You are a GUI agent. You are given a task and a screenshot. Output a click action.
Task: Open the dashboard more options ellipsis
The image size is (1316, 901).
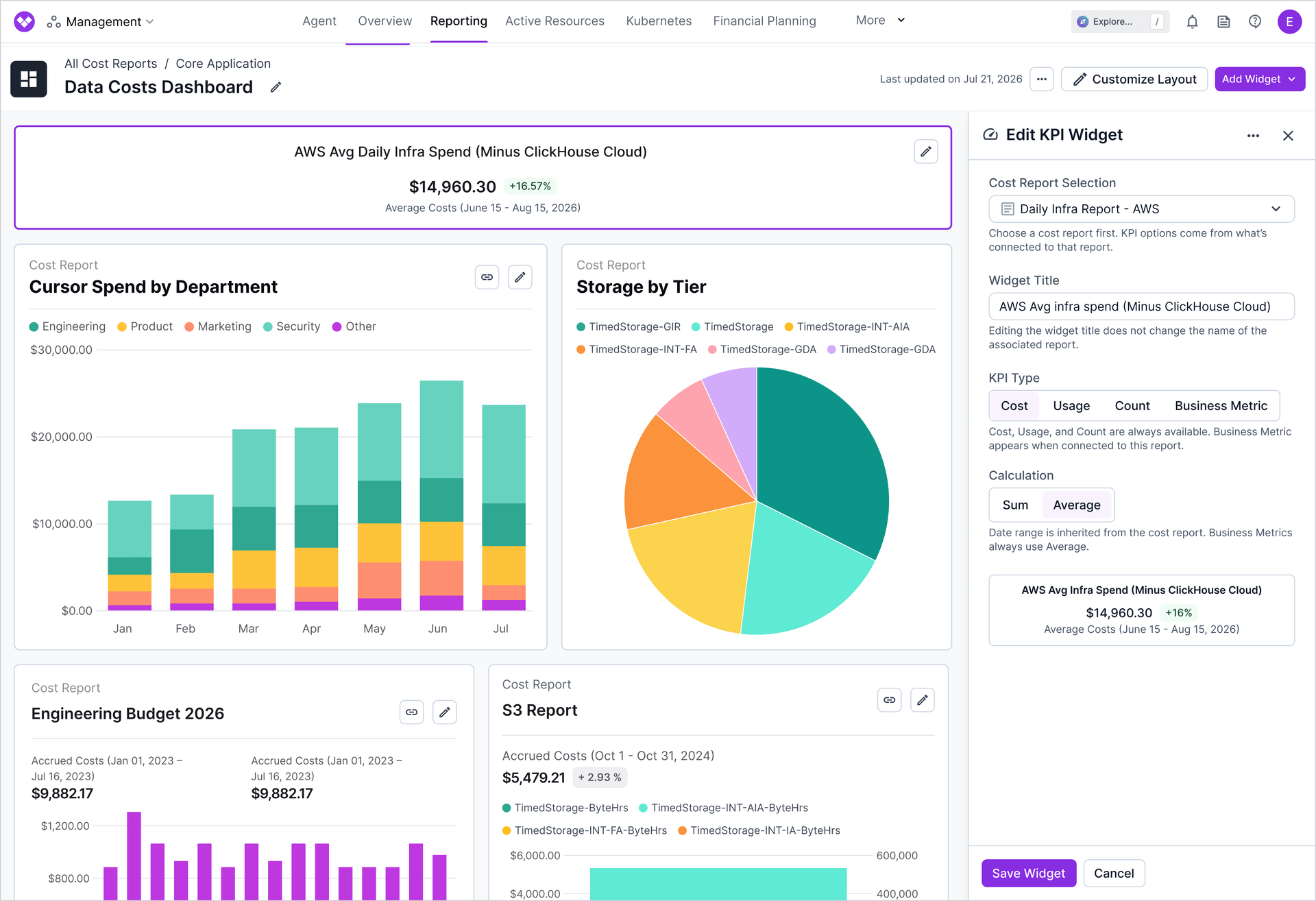point(1042,79)
